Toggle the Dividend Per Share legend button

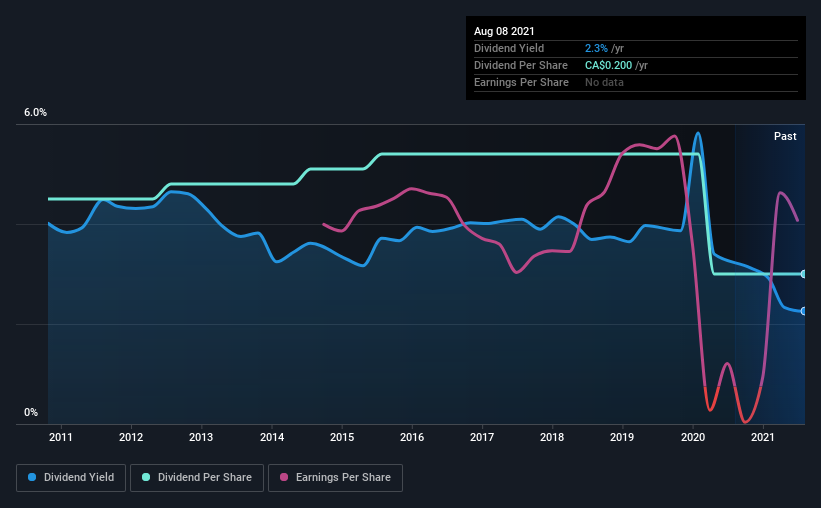coord(197,478)
